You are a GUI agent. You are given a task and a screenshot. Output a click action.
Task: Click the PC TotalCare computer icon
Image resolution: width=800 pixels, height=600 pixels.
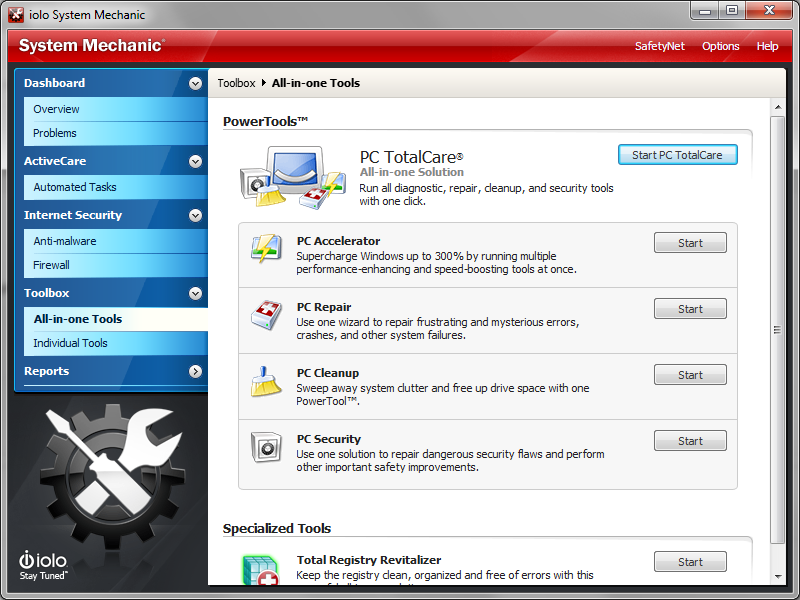pos(292,177)
